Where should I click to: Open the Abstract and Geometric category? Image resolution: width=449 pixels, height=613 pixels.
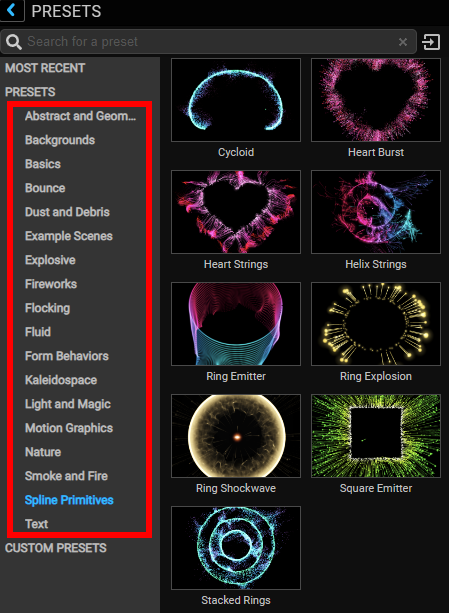(80, 116)
